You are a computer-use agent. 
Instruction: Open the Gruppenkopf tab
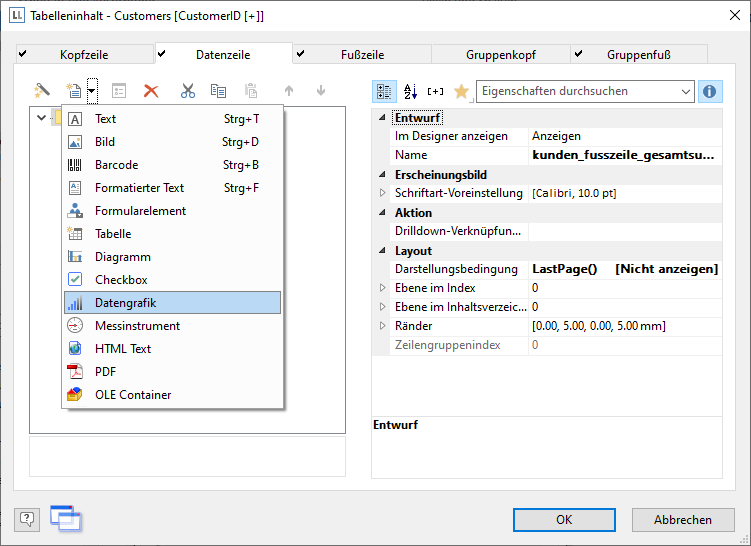[501, 54]
